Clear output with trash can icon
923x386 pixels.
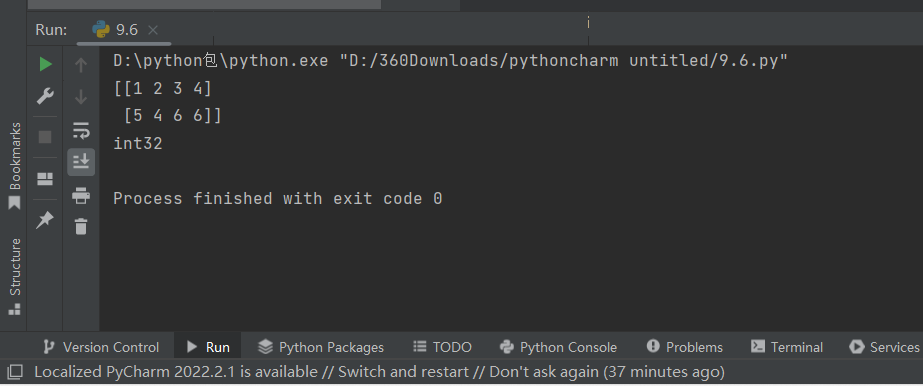[x=81, y=226]
